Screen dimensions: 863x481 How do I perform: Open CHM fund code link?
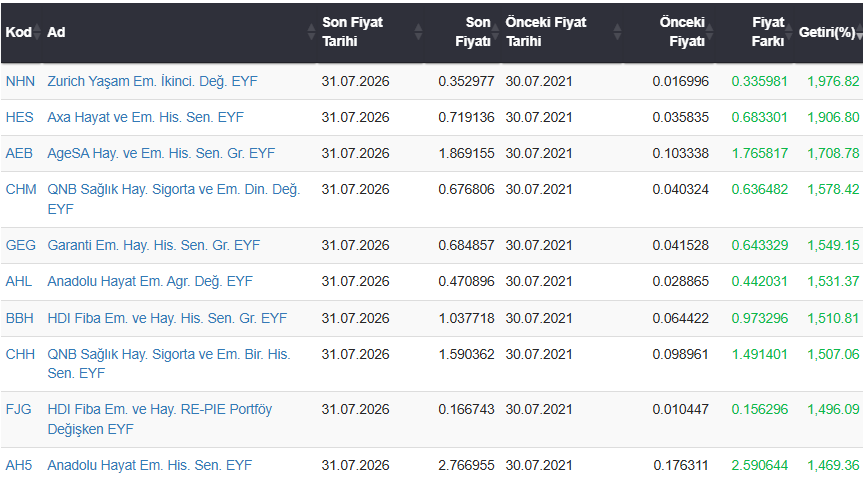pyautogui.click(x=21, y=189)
